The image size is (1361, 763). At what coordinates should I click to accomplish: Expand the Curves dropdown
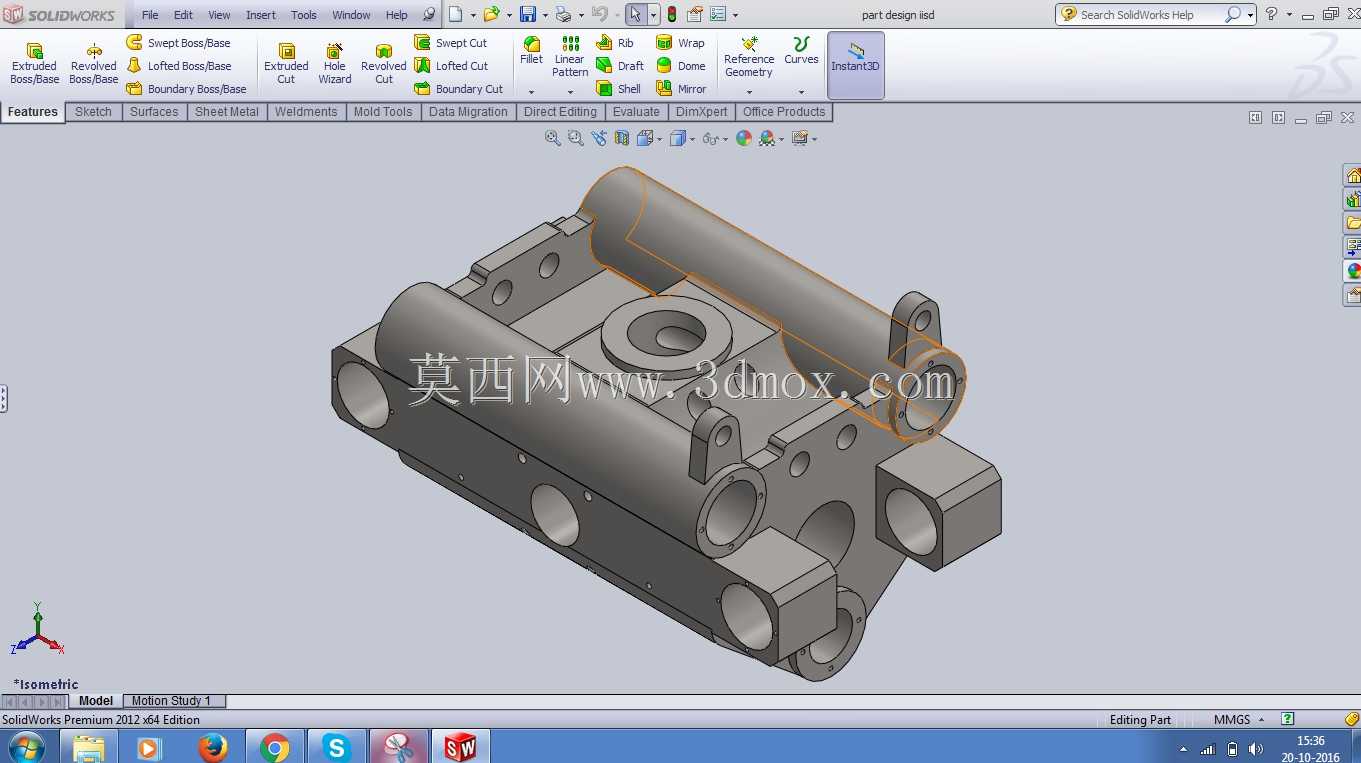coord(801,92)
